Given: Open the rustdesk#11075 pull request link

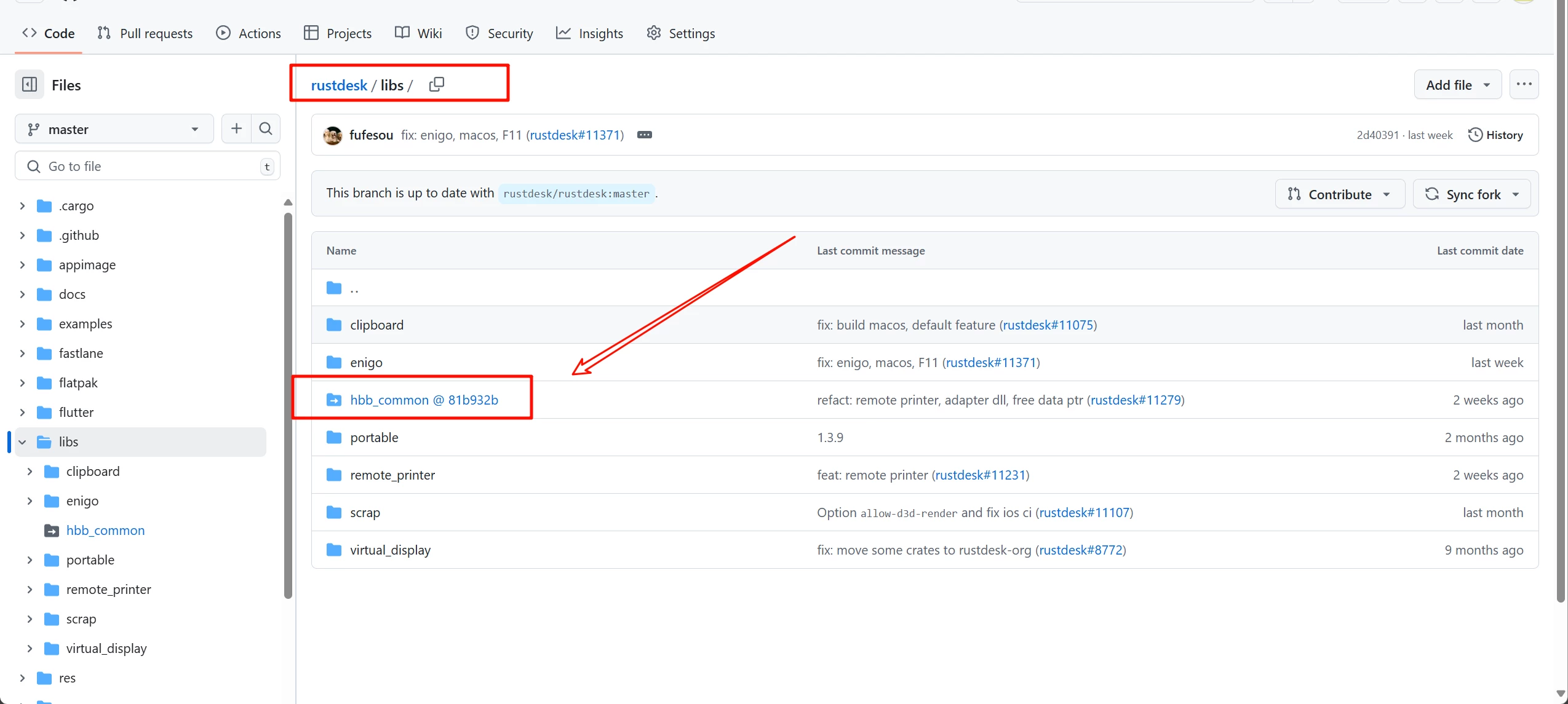Looking at the screenshot, I should [x=1048, y=325].
